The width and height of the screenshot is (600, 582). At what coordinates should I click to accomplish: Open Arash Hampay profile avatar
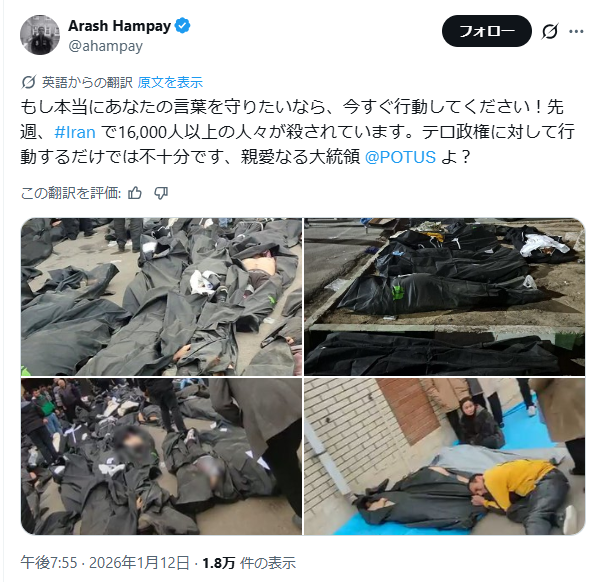pos(40,35)
